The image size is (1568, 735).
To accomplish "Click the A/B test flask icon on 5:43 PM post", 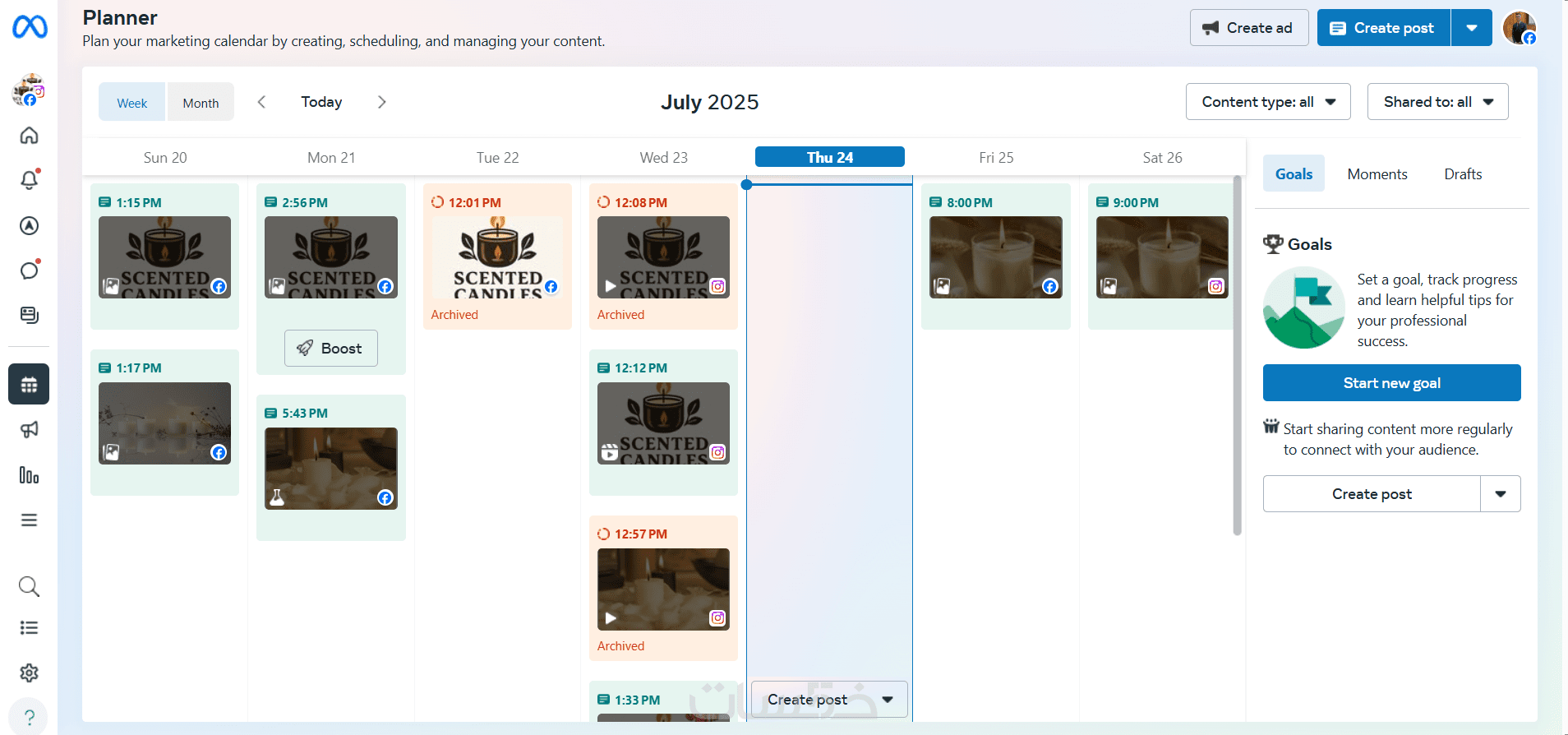I will point(277,497).
